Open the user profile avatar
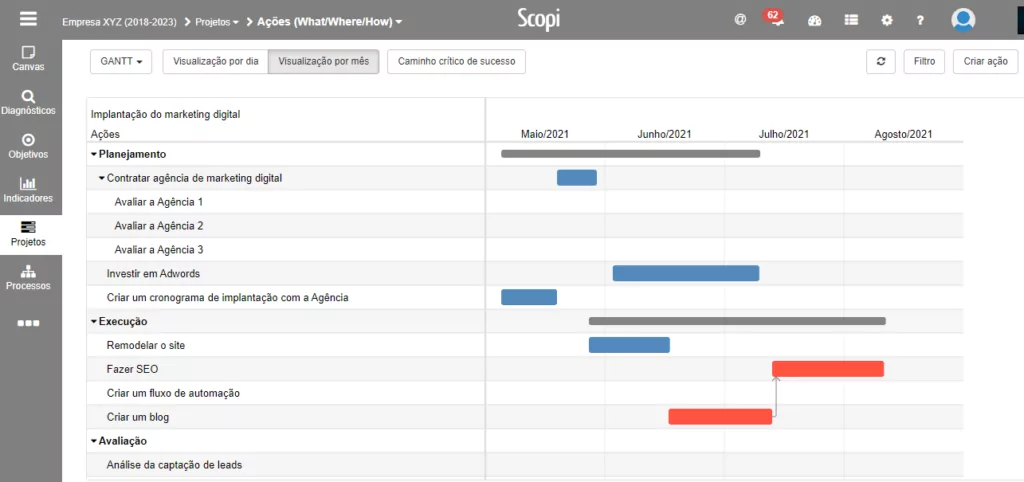Viewport: 1024px width, 482px height. 963,19
